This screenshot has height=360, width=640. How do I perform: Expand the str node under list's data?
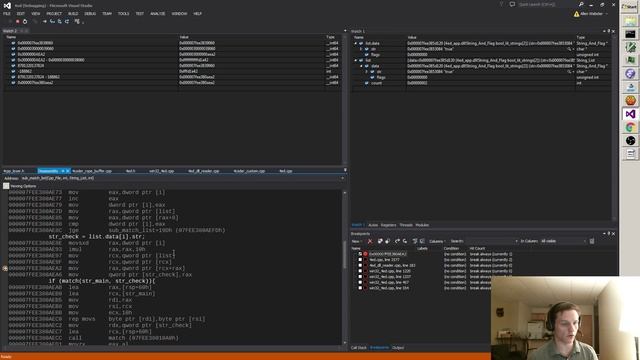(x=367, y=72)
